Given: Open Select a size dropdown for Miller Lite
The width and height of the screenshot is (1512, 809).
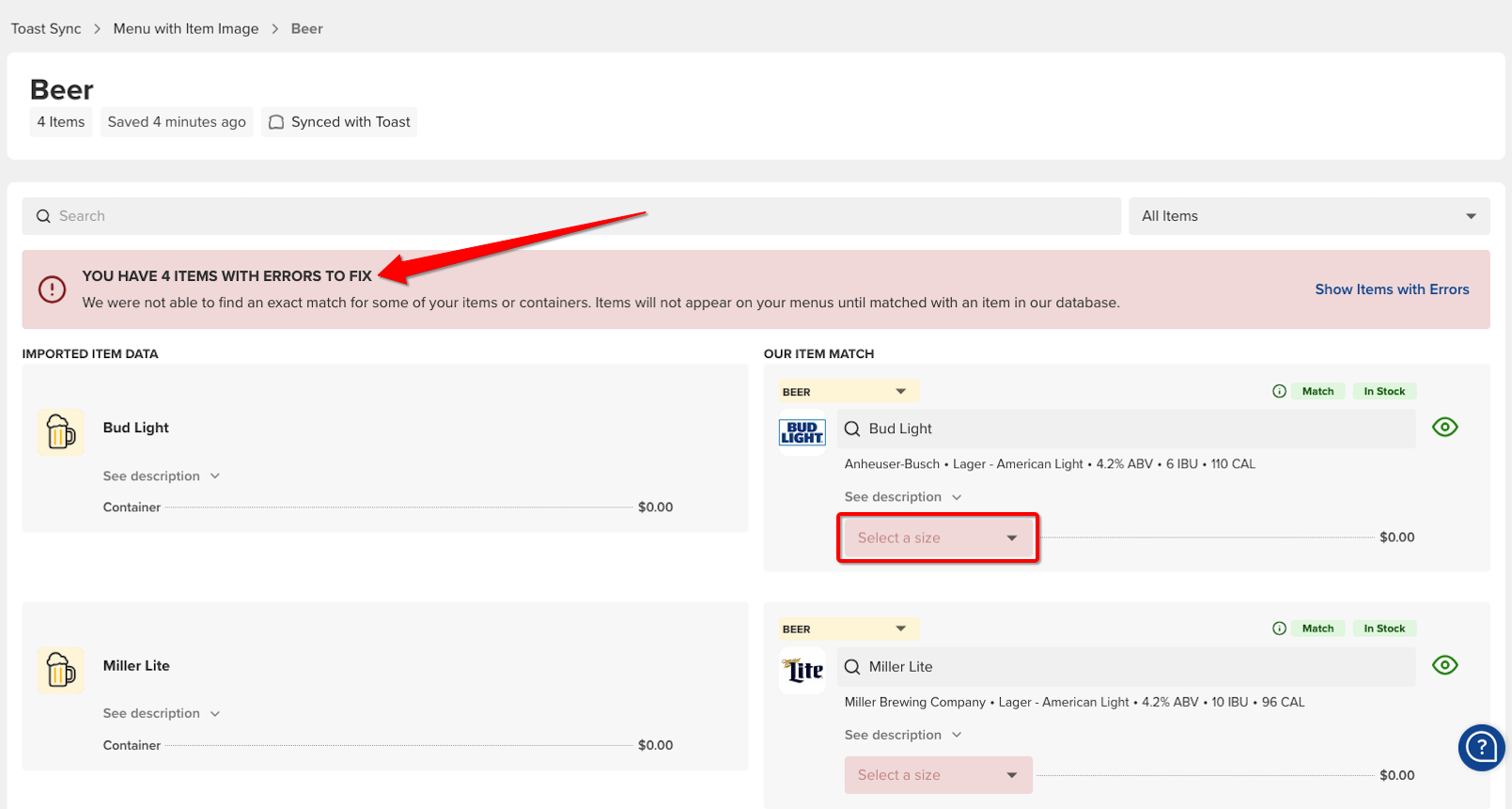Looking at the screenshot, I should [937, 775].
